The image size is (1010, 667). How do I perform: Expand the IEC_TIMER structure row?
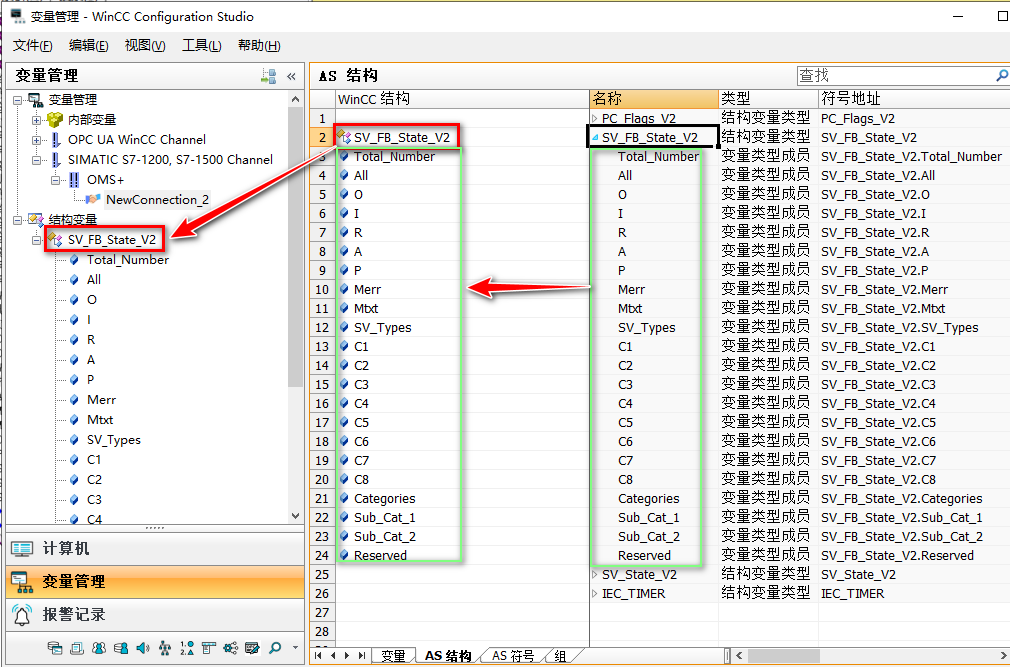click(x=595, y=594)
